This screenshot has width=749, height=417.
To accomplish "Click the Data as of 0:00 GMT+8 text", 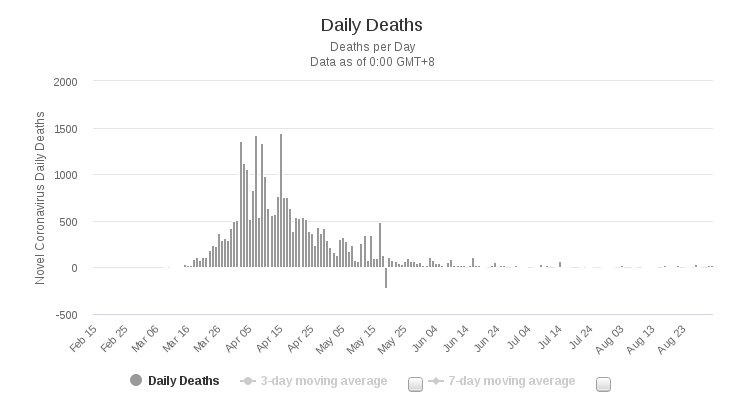I will tap(372, 62).
